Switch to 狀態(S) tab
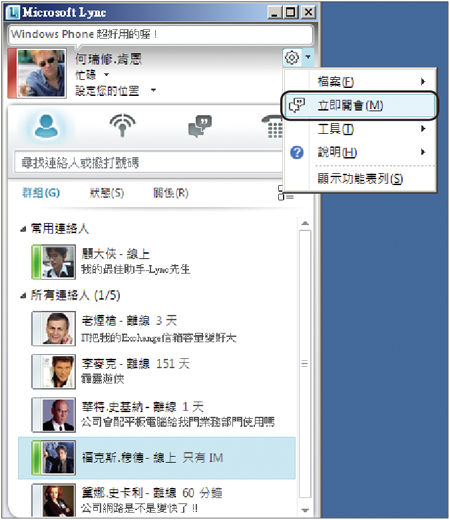This screenshot has height=520, width=450. (107, 193)
